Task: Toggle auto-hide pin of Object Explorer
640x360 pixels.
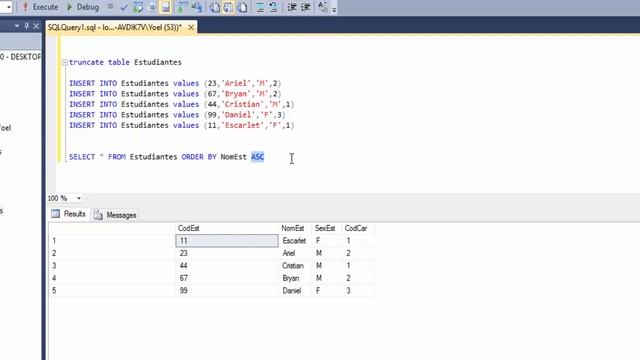Action: click(x=27, y=27)
